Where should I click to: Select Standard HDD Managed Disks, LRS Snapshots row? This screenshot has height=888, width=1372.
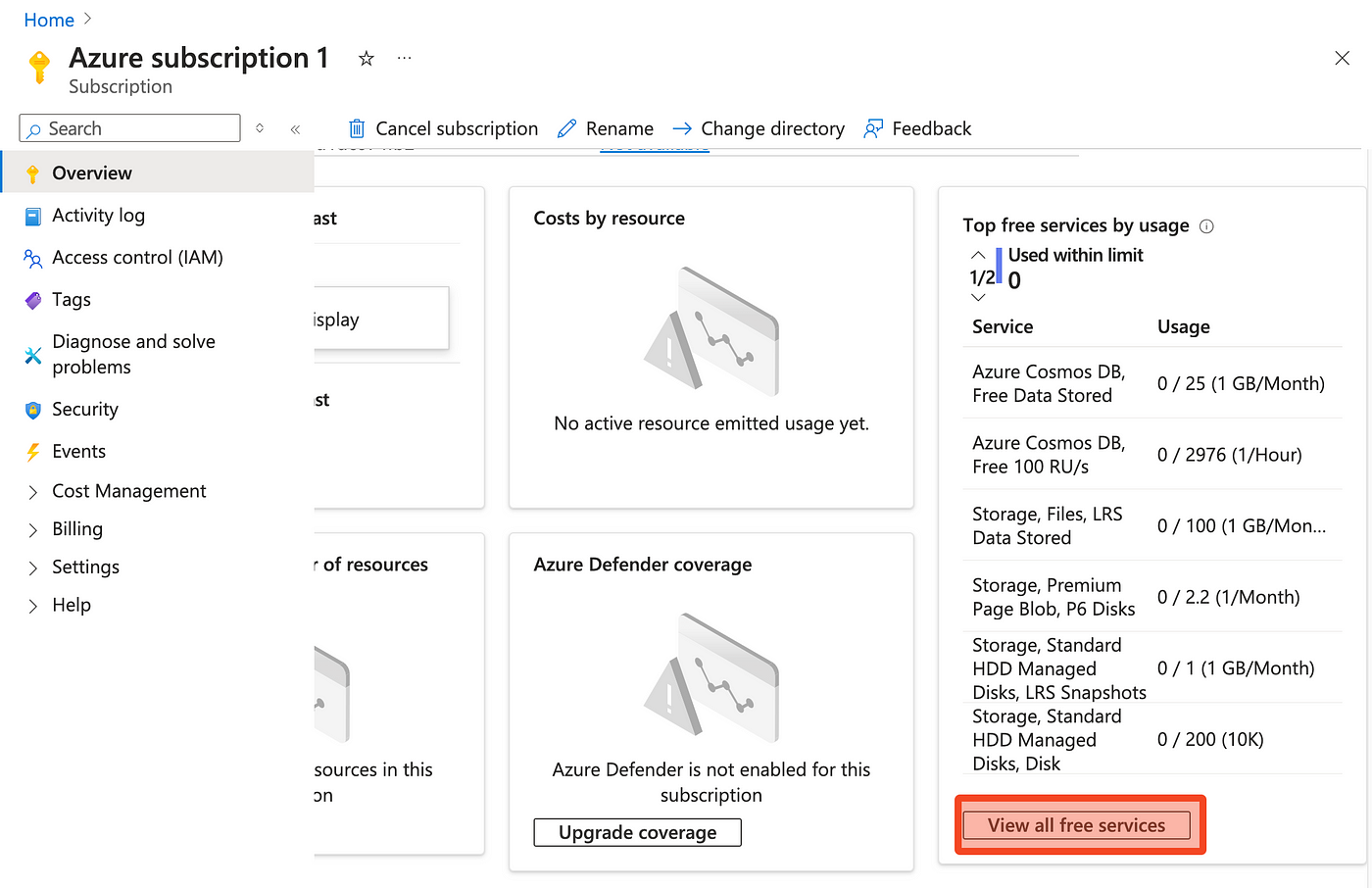point(1152,668)
